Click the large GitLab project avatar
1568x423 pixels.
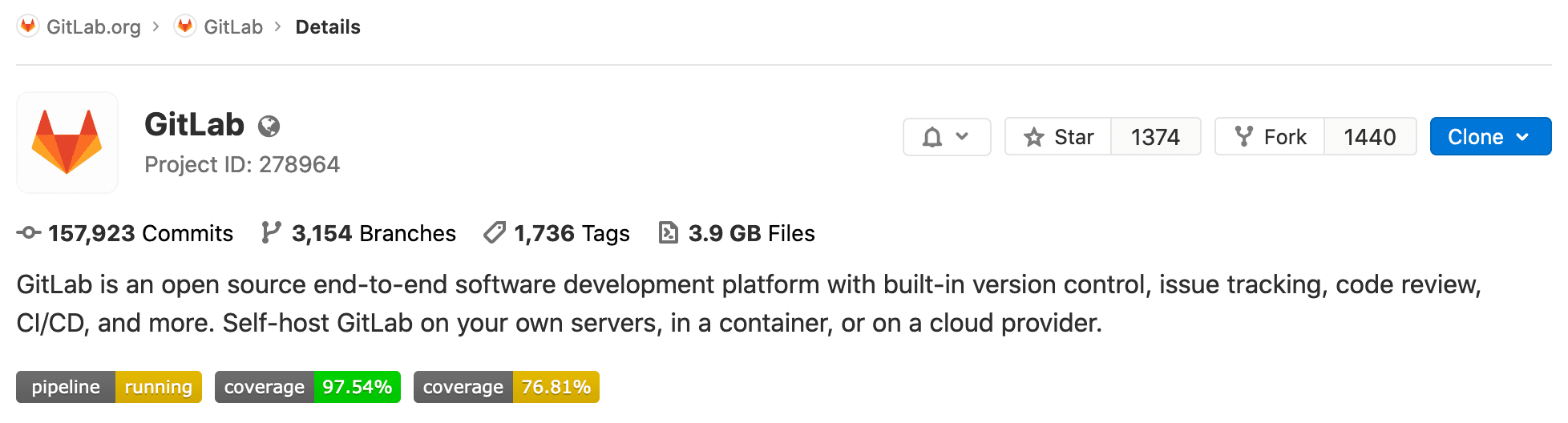click(x=67, y=143)
